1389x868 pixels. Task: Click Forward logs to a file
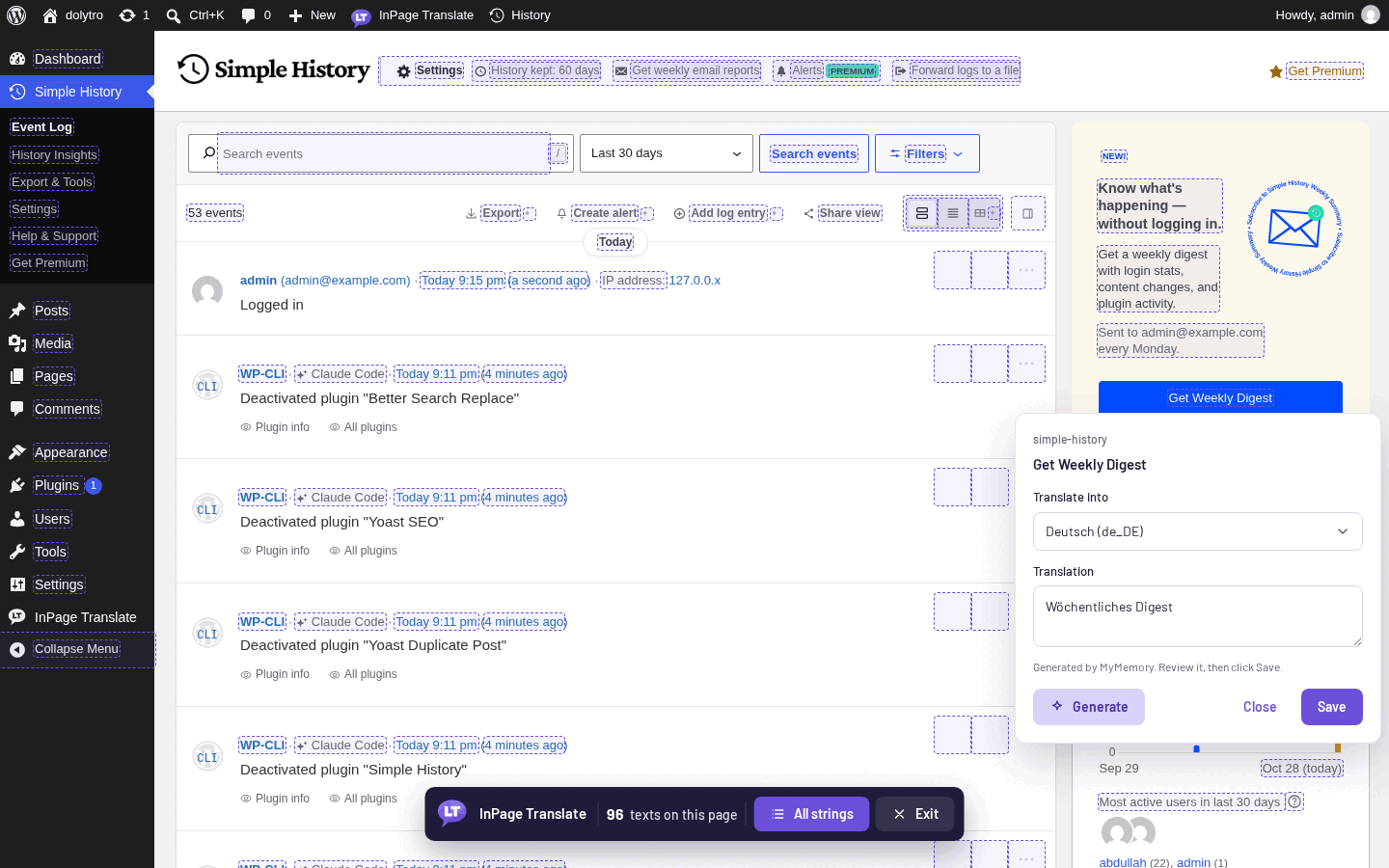956,70
